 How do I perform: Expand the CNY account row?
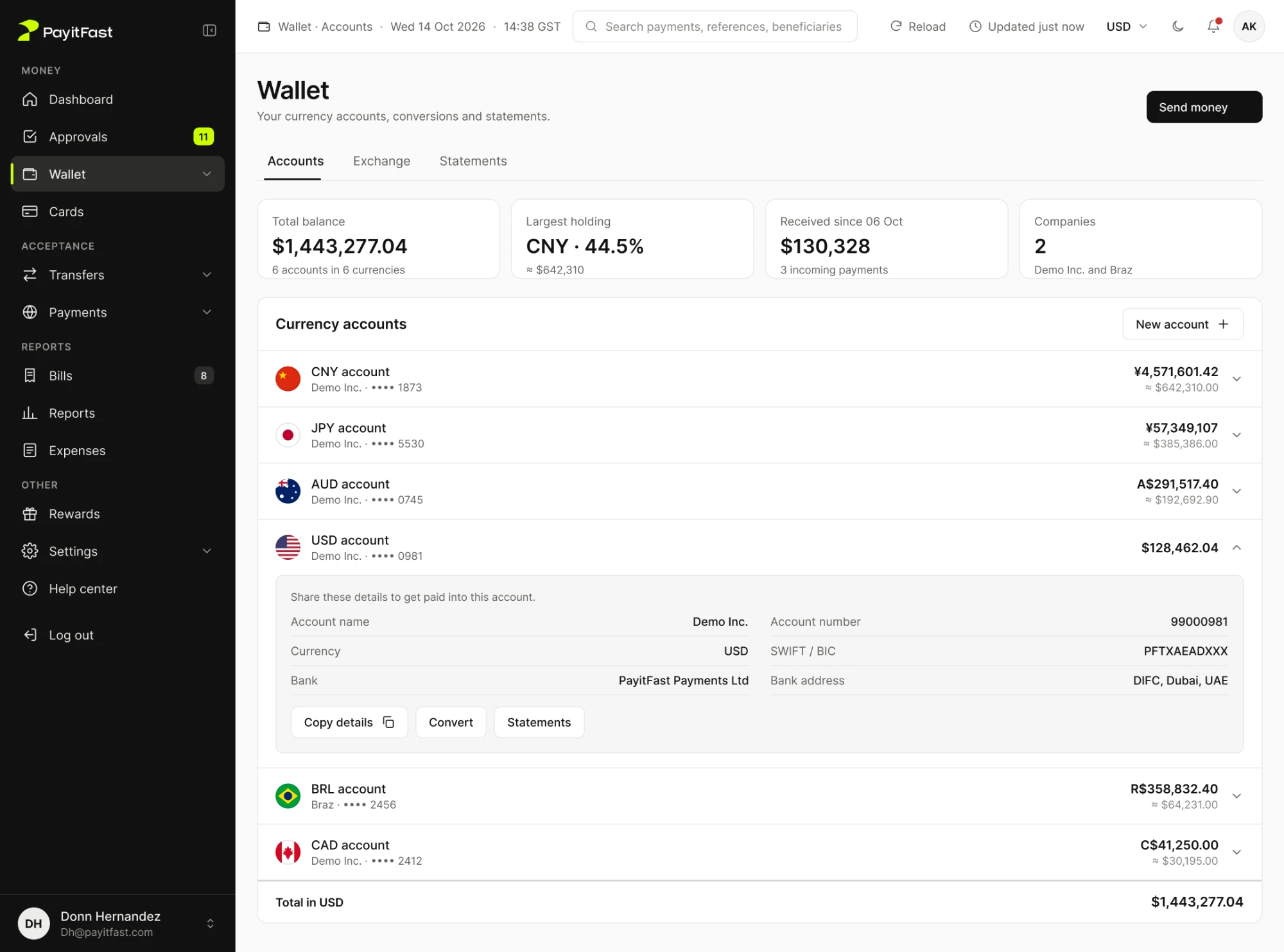point(1236,379)
